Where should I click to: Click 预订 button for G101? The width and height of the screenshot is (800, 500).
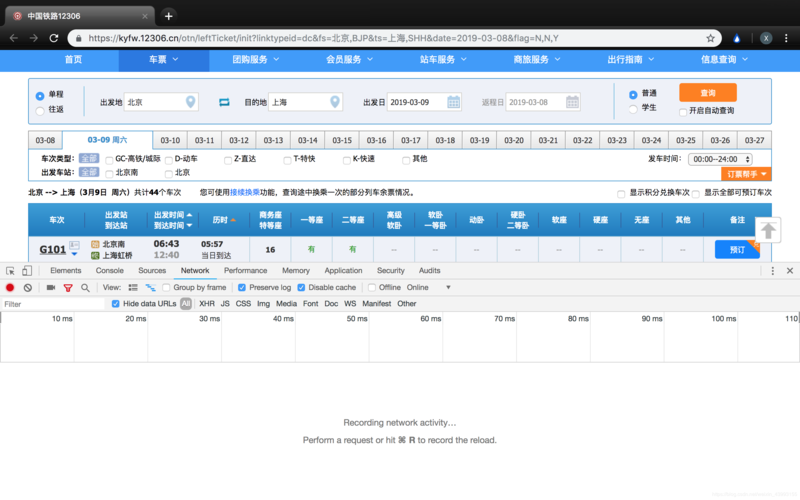pyautogui.click(x=737, y=249)
